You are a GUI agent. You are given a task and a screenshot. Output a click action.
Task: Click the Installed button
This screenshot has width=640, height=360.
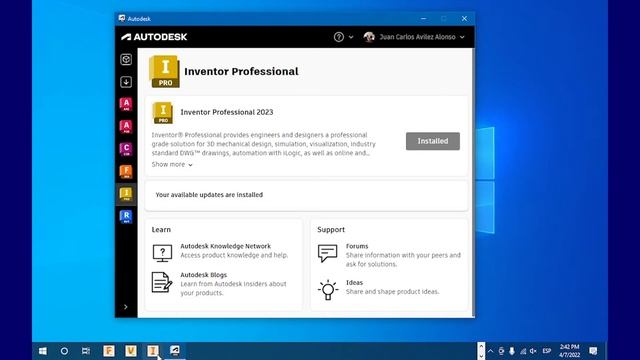tap(433, 141)
